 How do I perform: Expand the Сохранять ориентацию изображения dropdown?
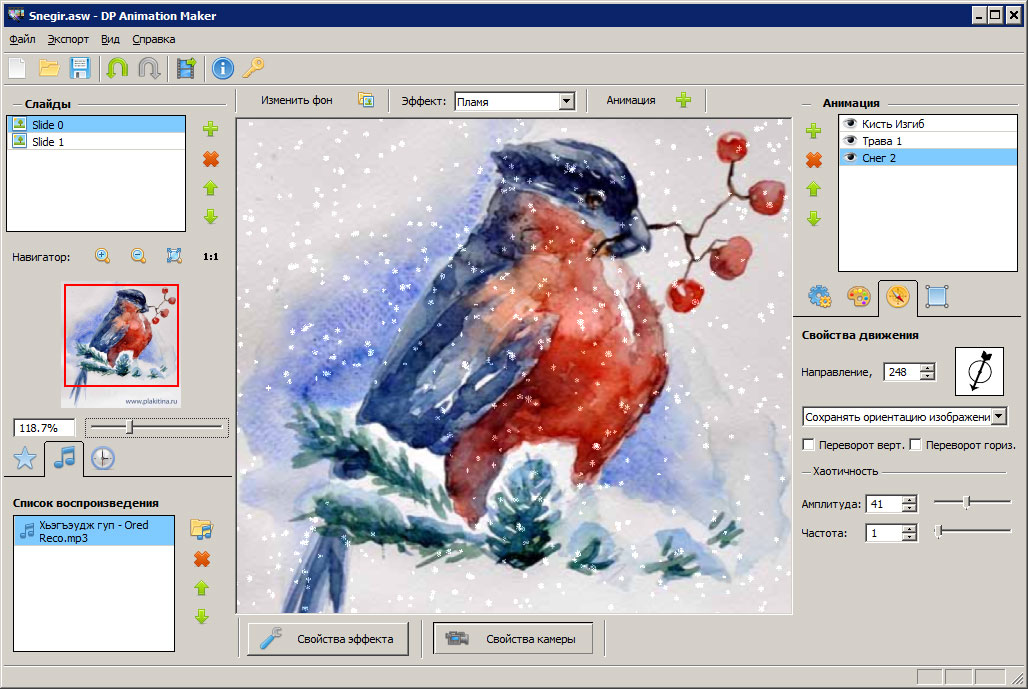coord(998,416)
